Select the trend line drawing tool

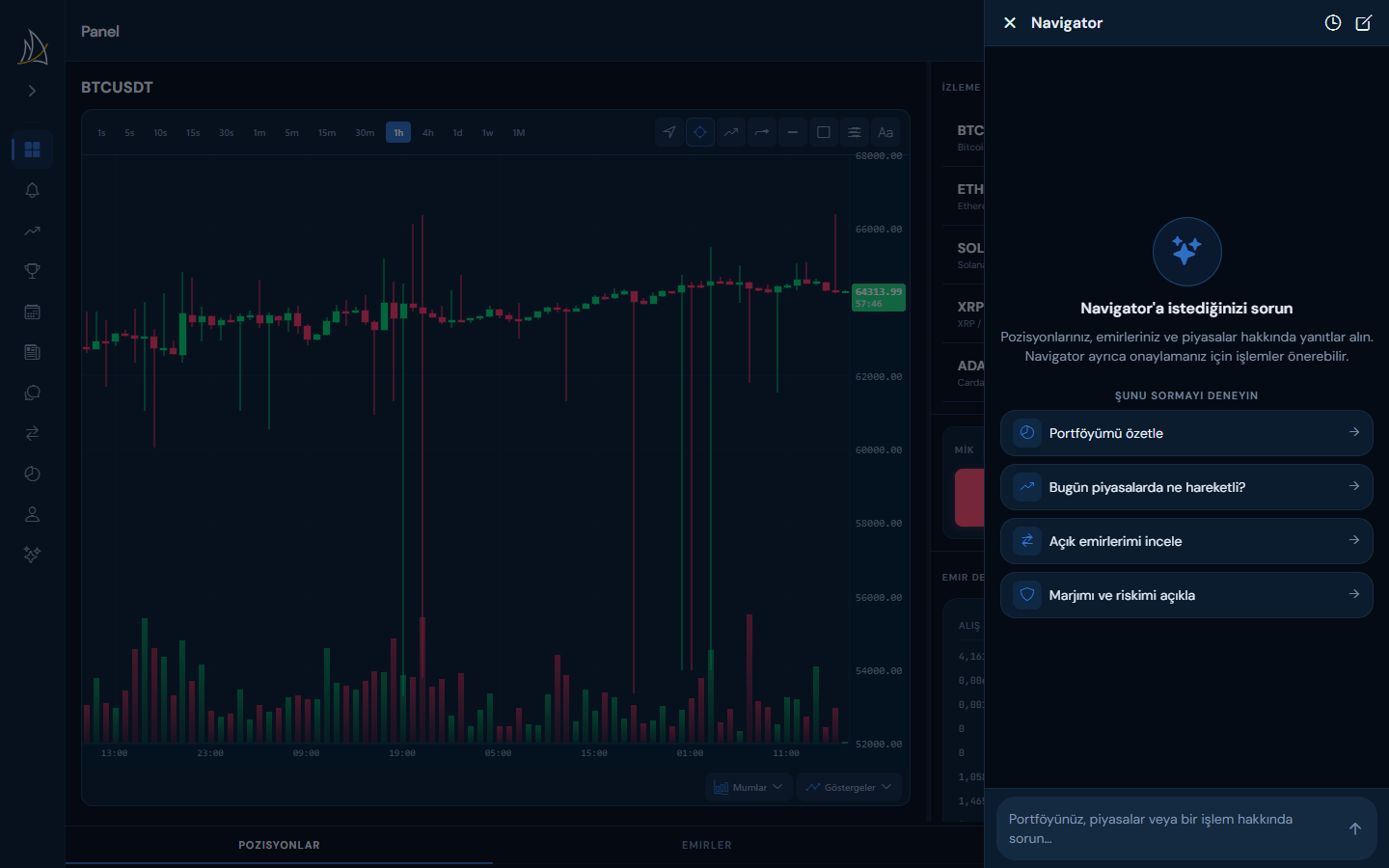[731, 132]
